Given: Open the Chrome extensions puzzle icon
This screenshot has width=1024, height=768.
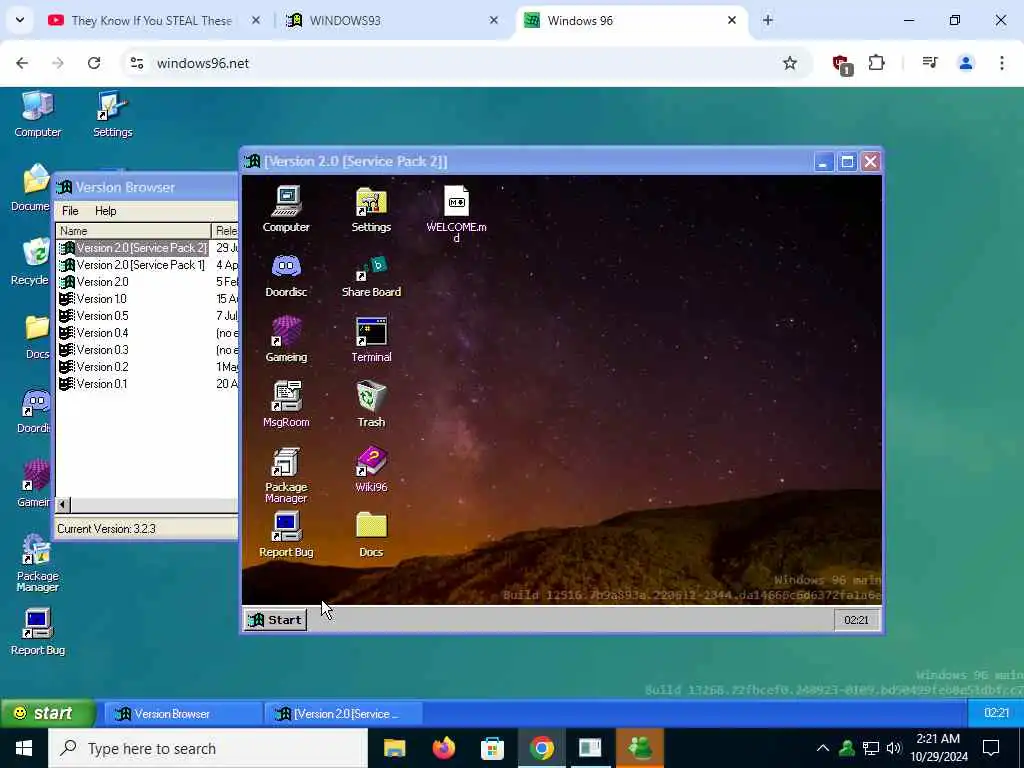Looking at the screenshot, I should pyautogui.click(x=876, y=63).
